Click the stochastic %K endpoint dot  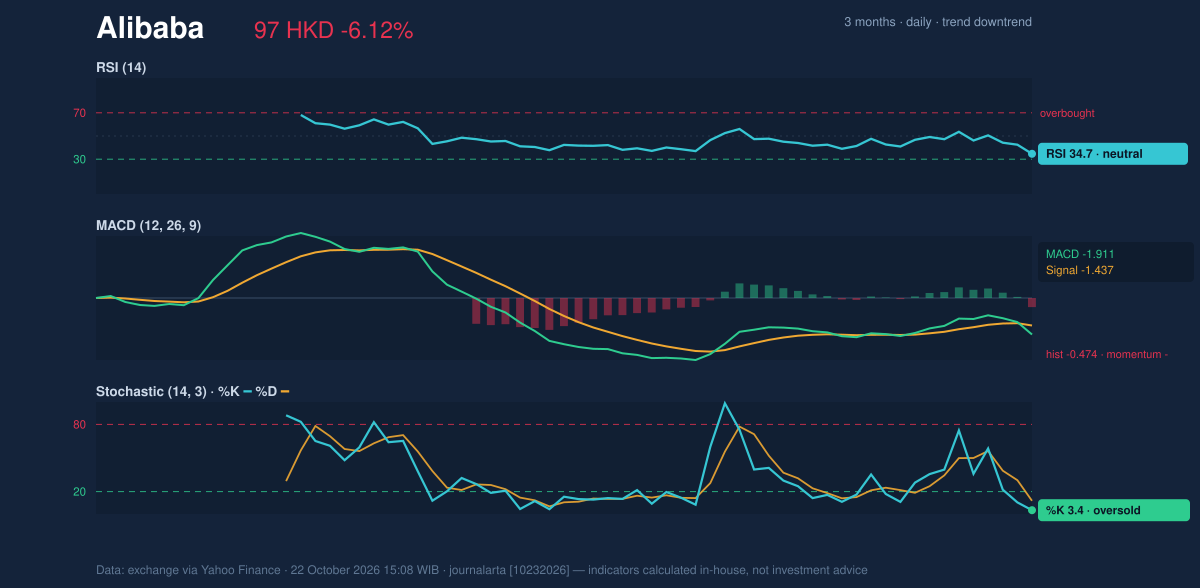point(1032,510)
